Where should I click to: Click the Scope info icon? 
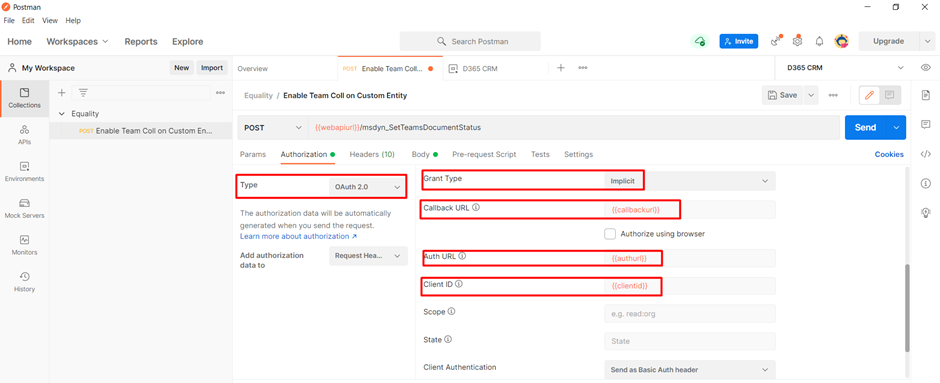coord(451,312)
